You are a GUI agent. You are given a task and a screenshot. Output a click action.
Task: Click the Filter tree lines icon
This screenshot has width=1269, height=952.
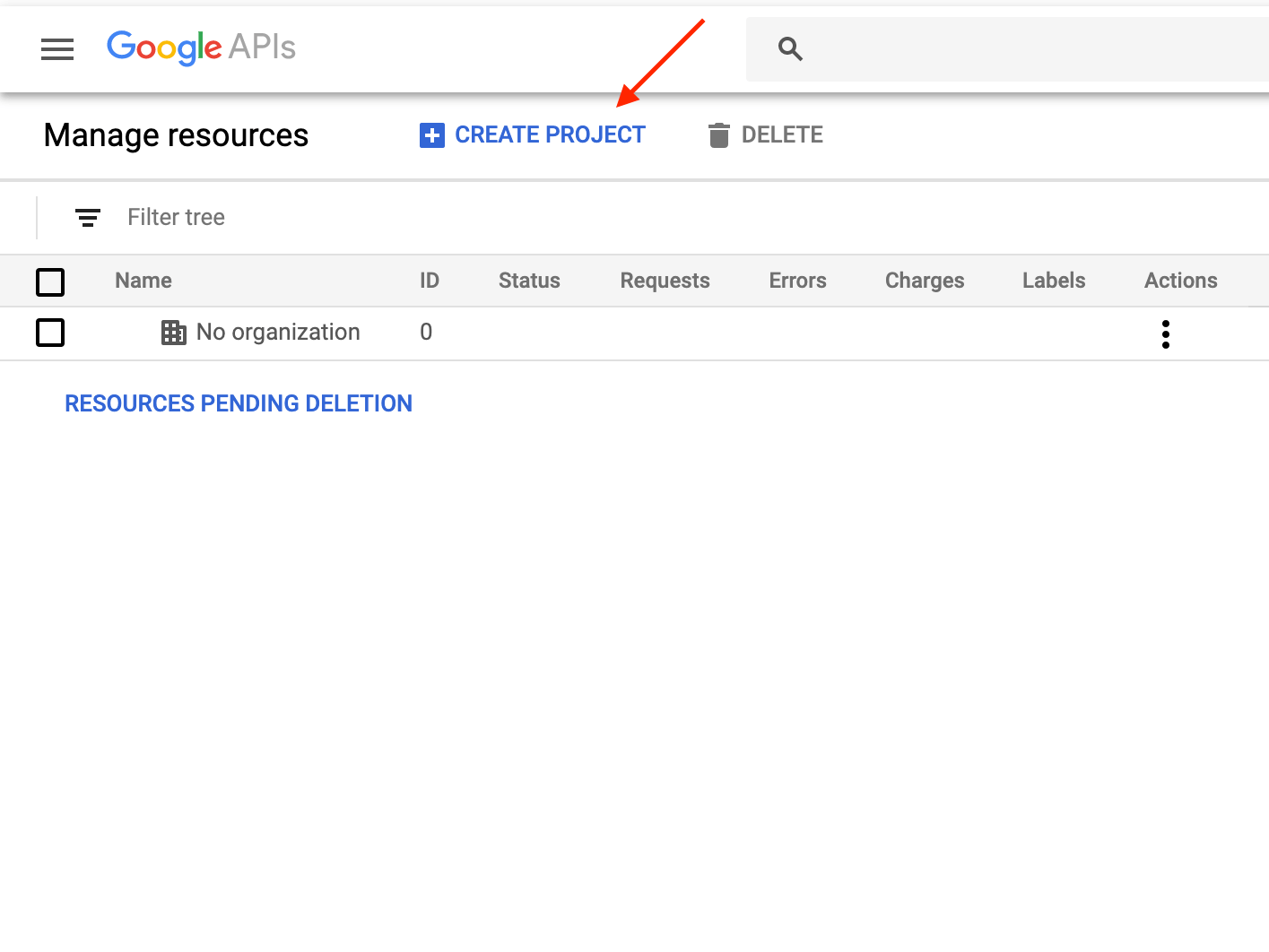point(88,218)
